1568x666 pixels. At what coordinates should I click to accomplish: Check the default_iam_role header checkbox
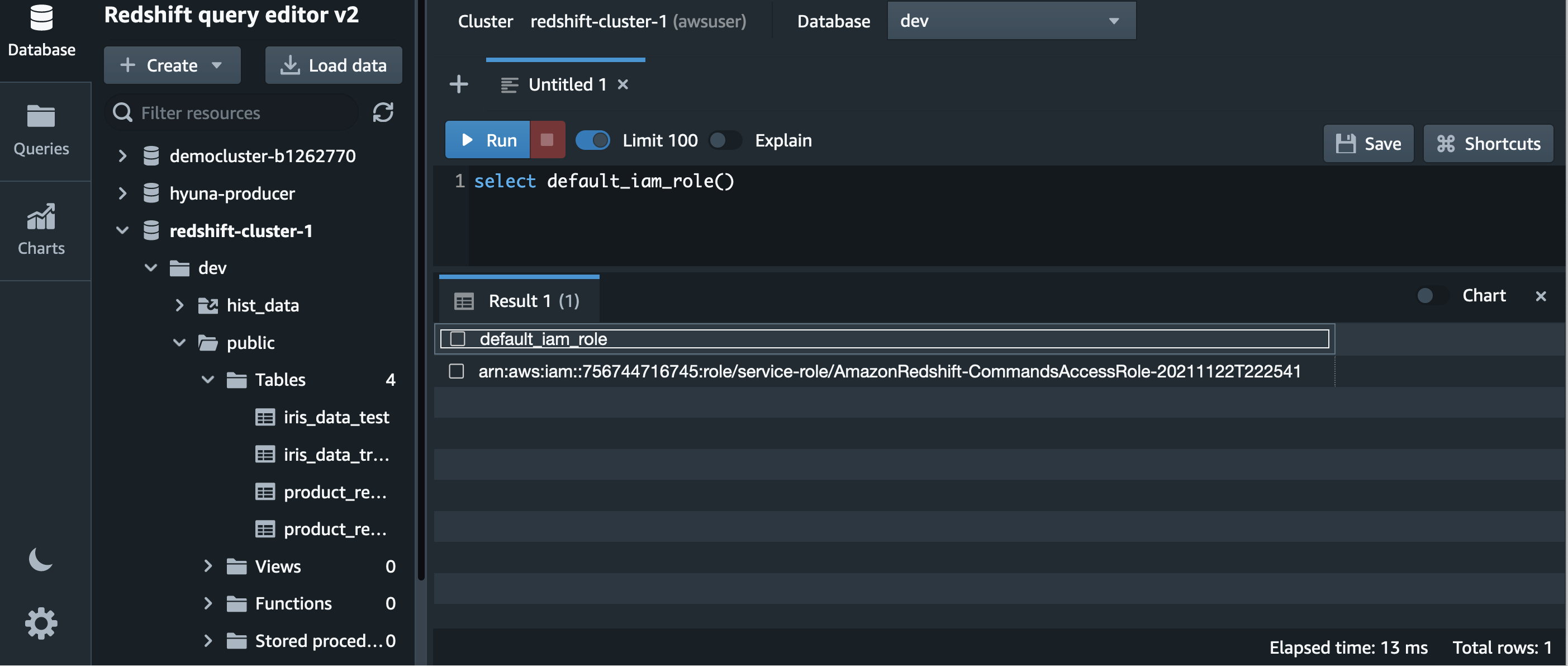(x=458, y=339)
